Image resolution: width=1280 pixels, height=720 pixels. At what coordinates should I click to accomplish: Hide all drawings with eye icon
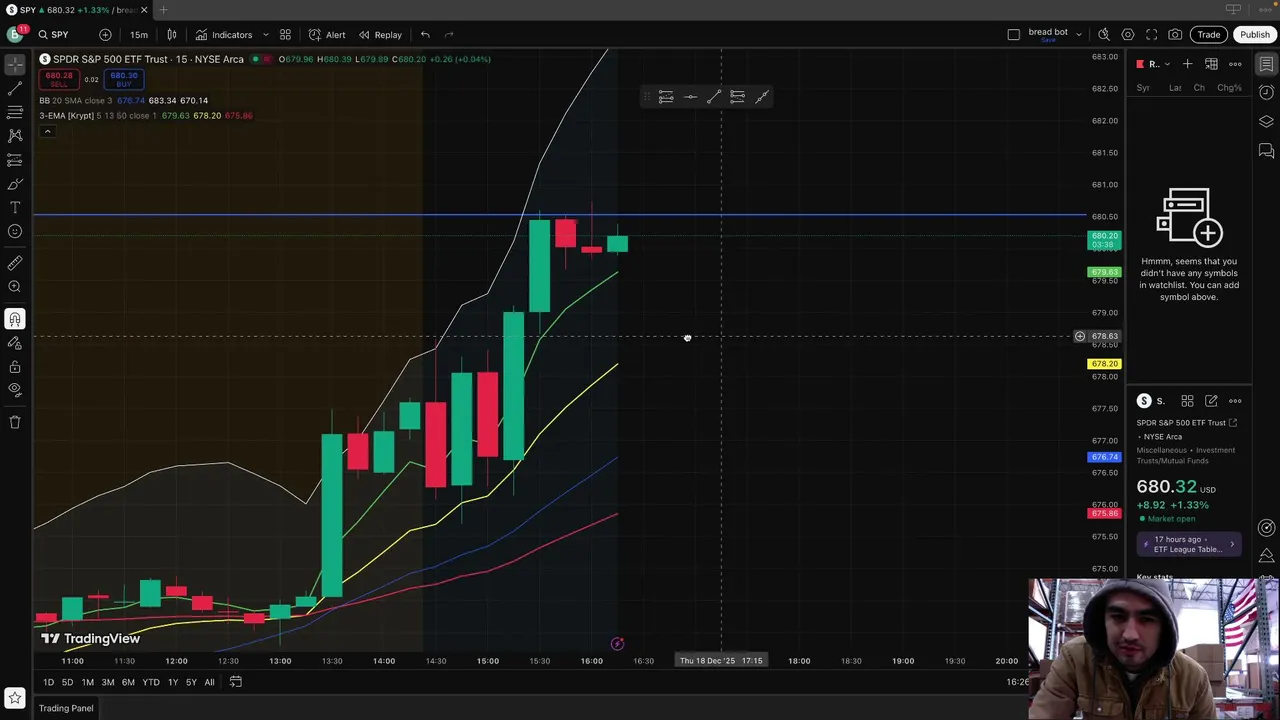[15, 390]
